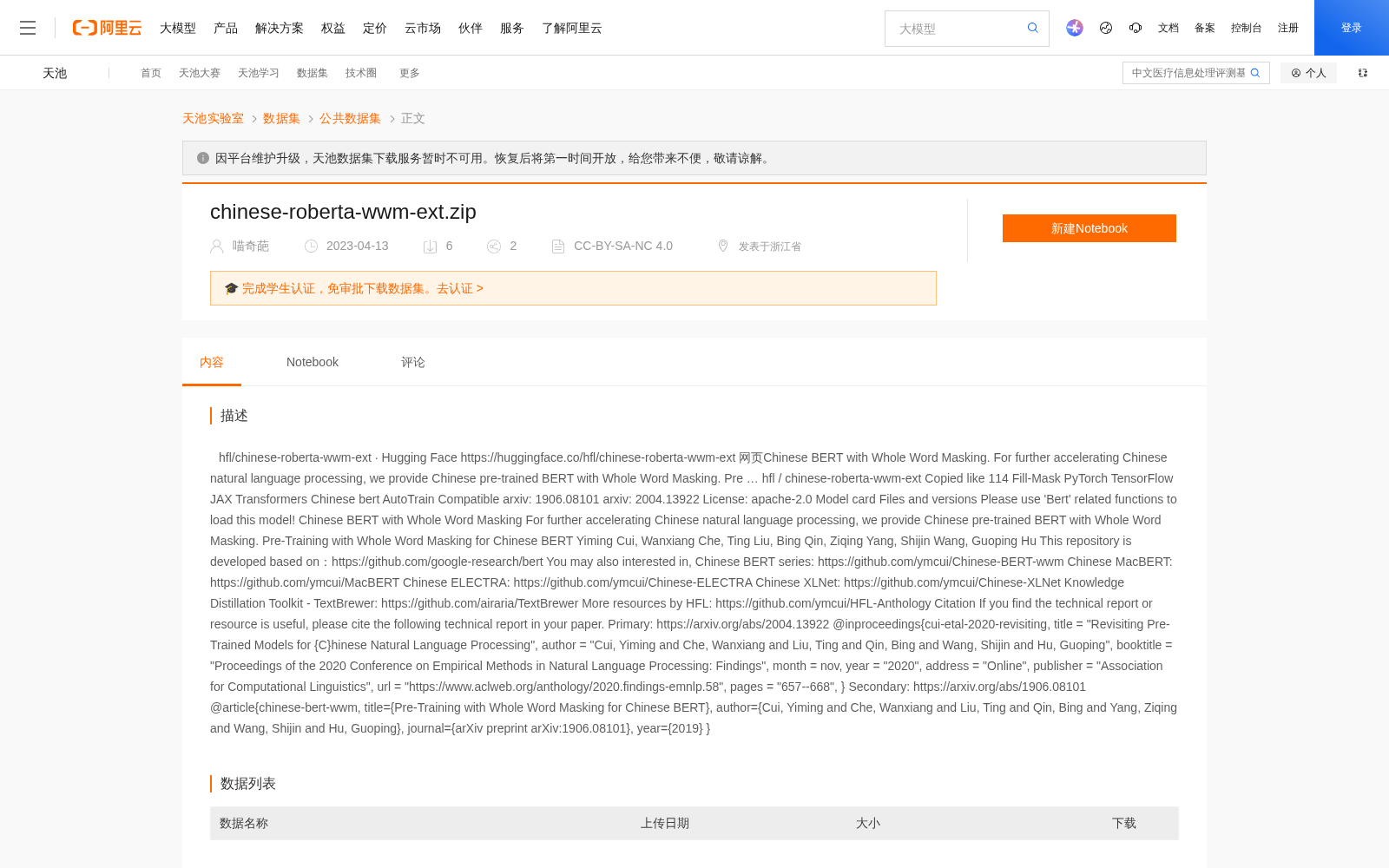Select the 内容 tab
The width and height of the screenshot is (1389, 868).
click(212, 362)
